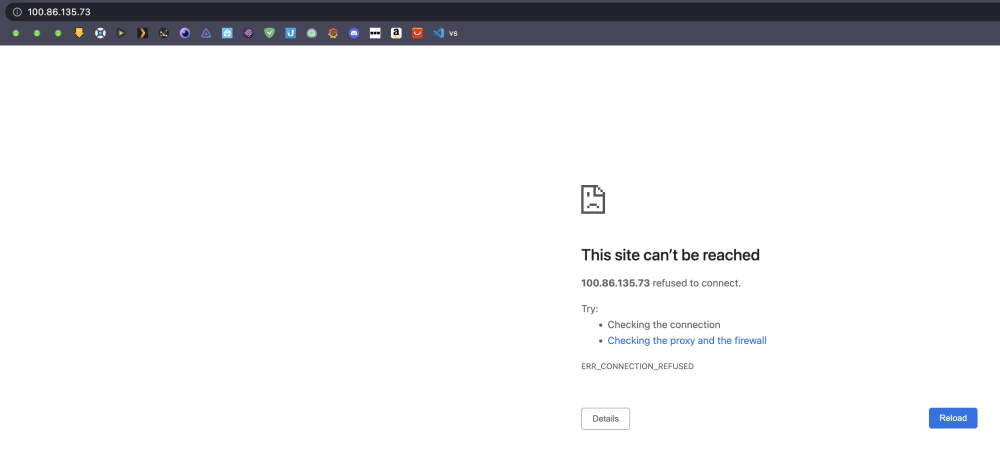
Task: Click the '100.86.135.73 refused to connect' message
Action: click(661, 283)
